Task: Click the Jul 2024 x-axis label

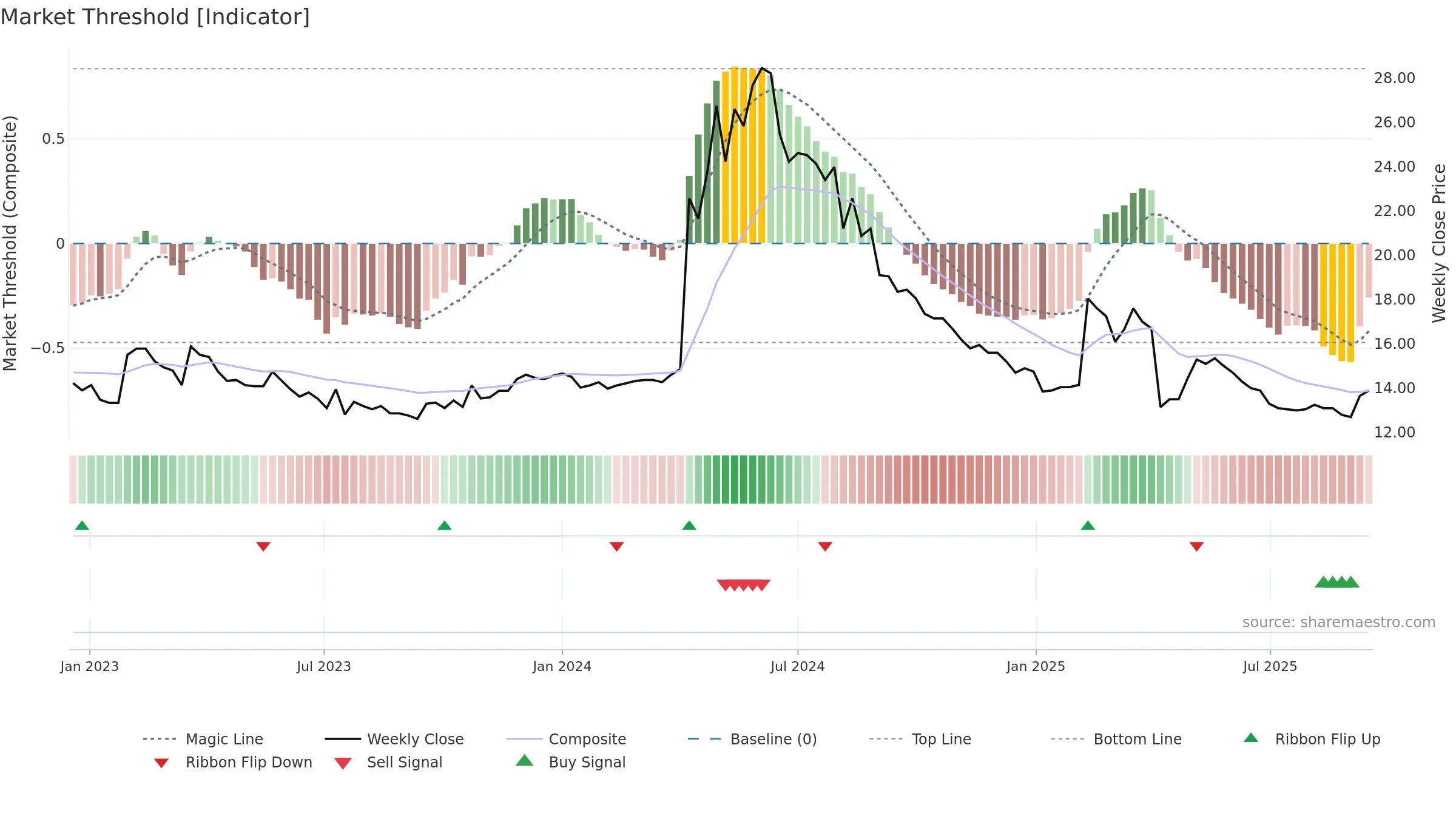Action: point(798,666)
